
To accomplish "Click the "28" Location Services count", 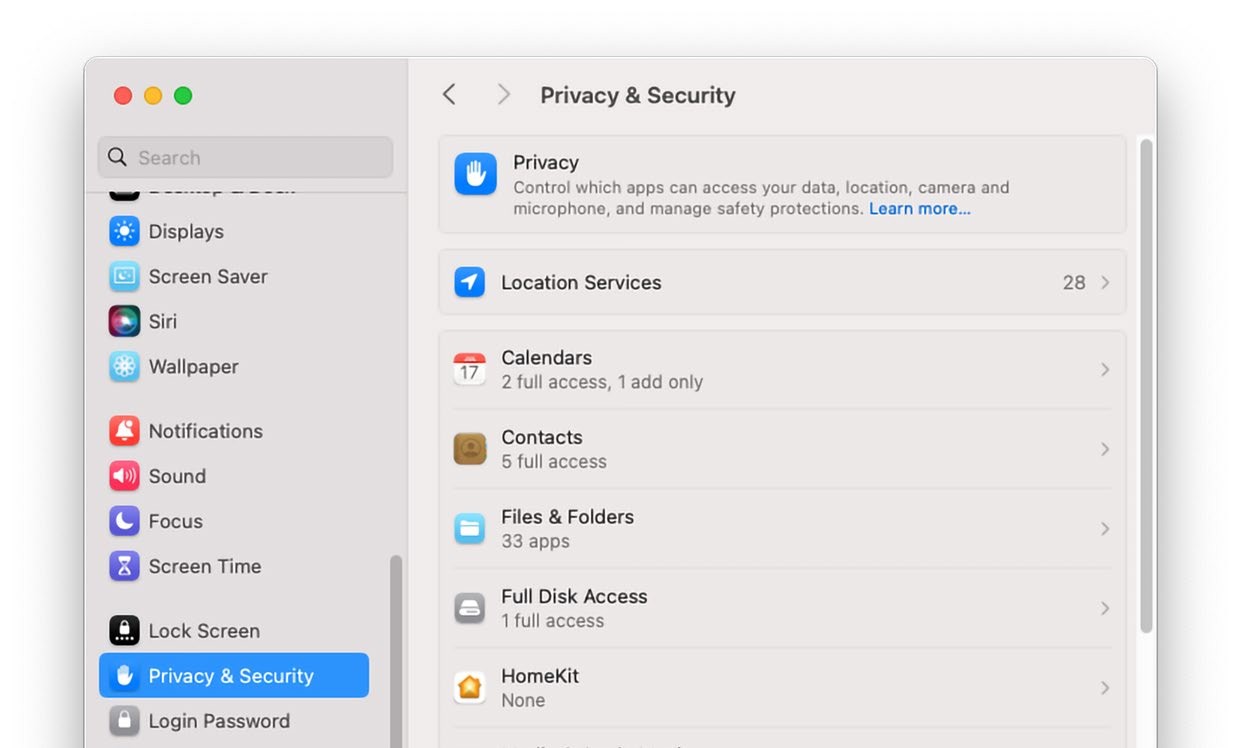I will pos(1074,282).
